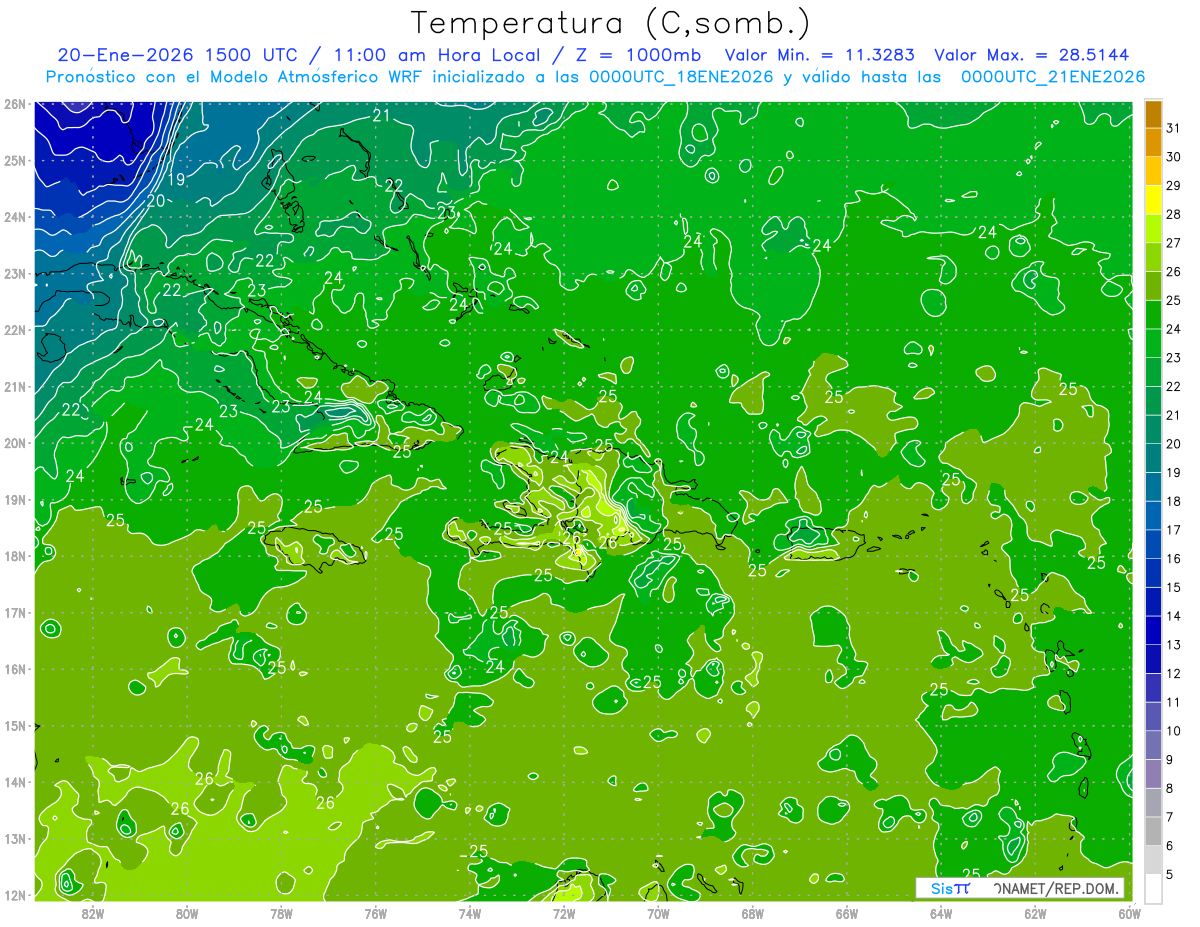Click the color scale value "18"
This screenshot has height=927, width=1200.
click(1173, 502)
